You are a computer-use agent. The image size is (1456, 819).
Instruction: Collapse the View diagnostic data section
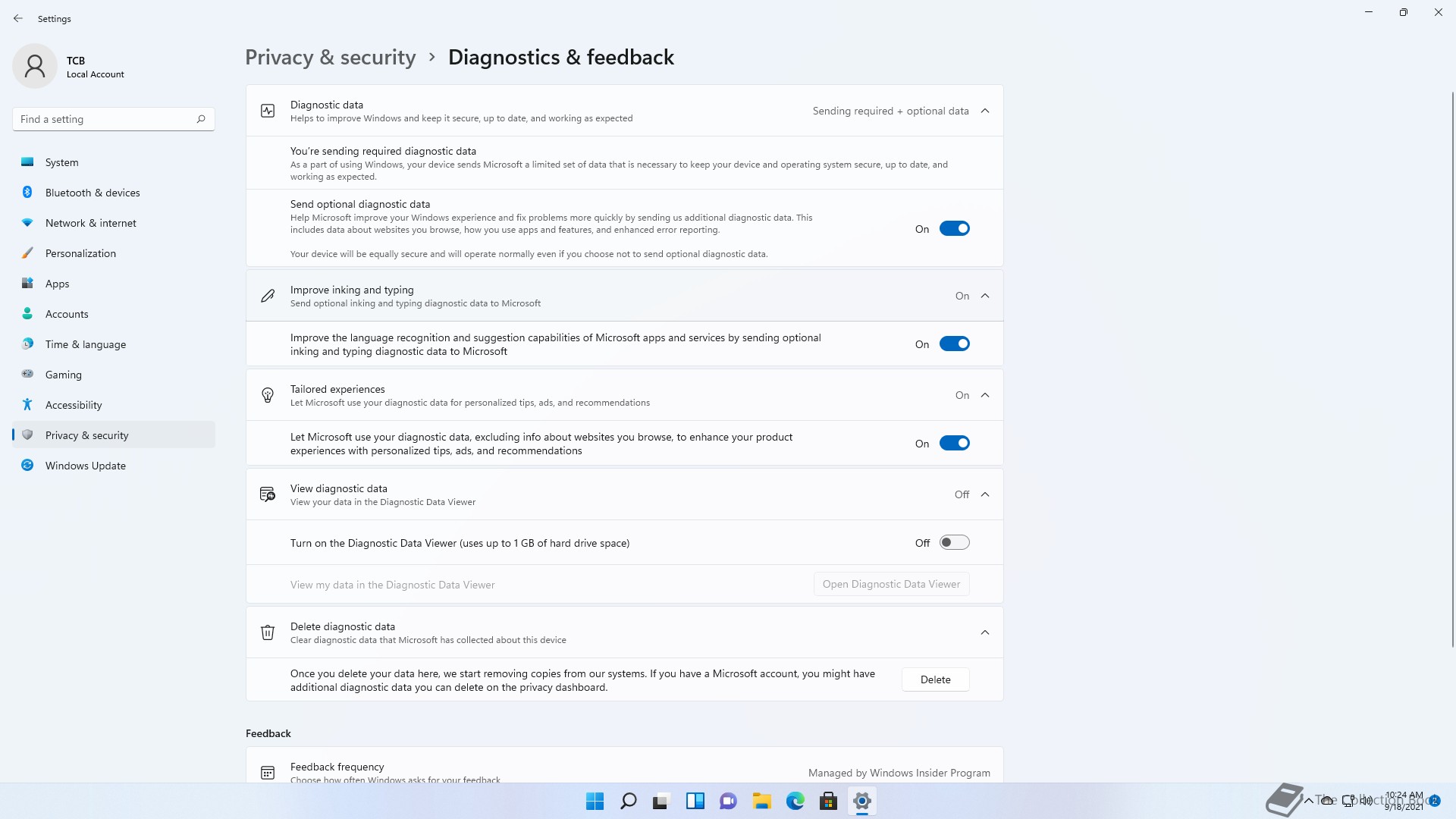(985, 494)
